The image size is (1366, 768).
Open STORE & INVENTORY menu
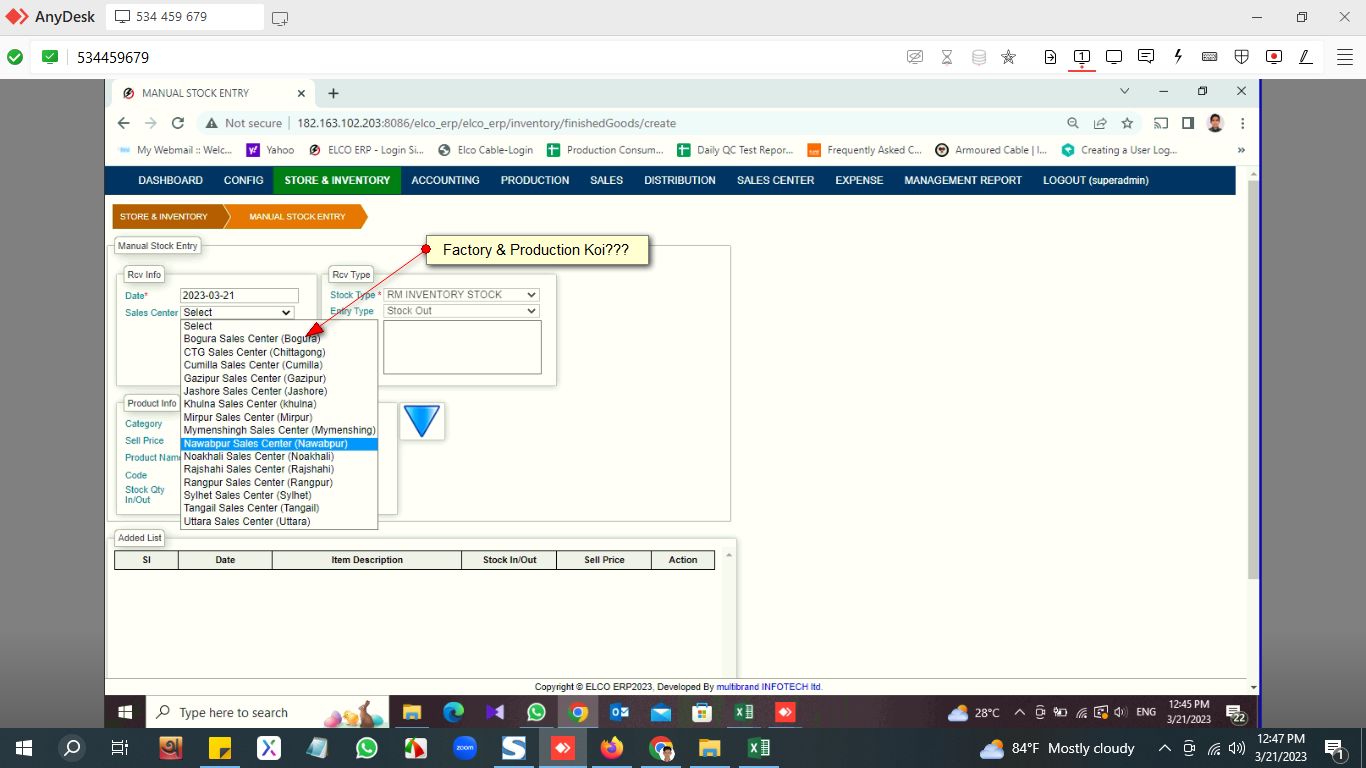point(337,180)
